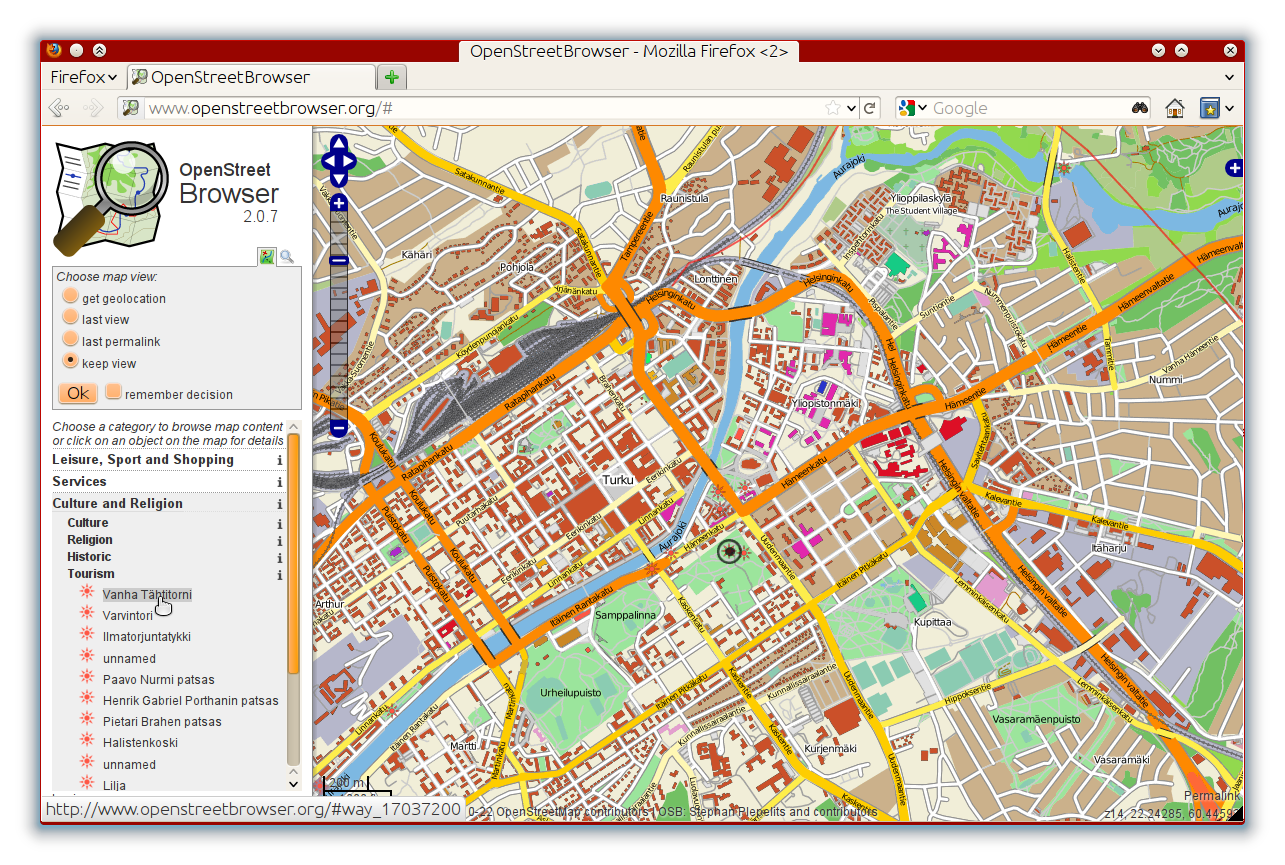This screenshot has height=865, width=1285.
Task: Click the circled highlighted marker on the map
Action: 729,551
